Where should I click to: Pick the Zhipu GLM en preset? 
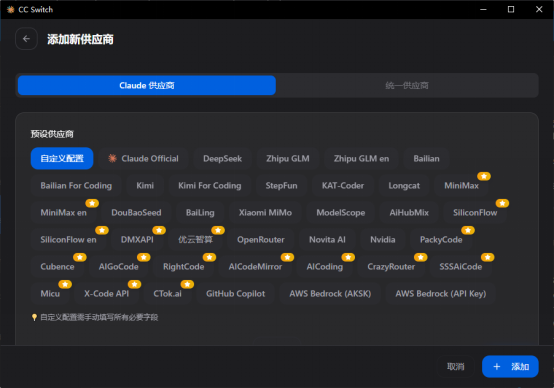click(361, 158)
